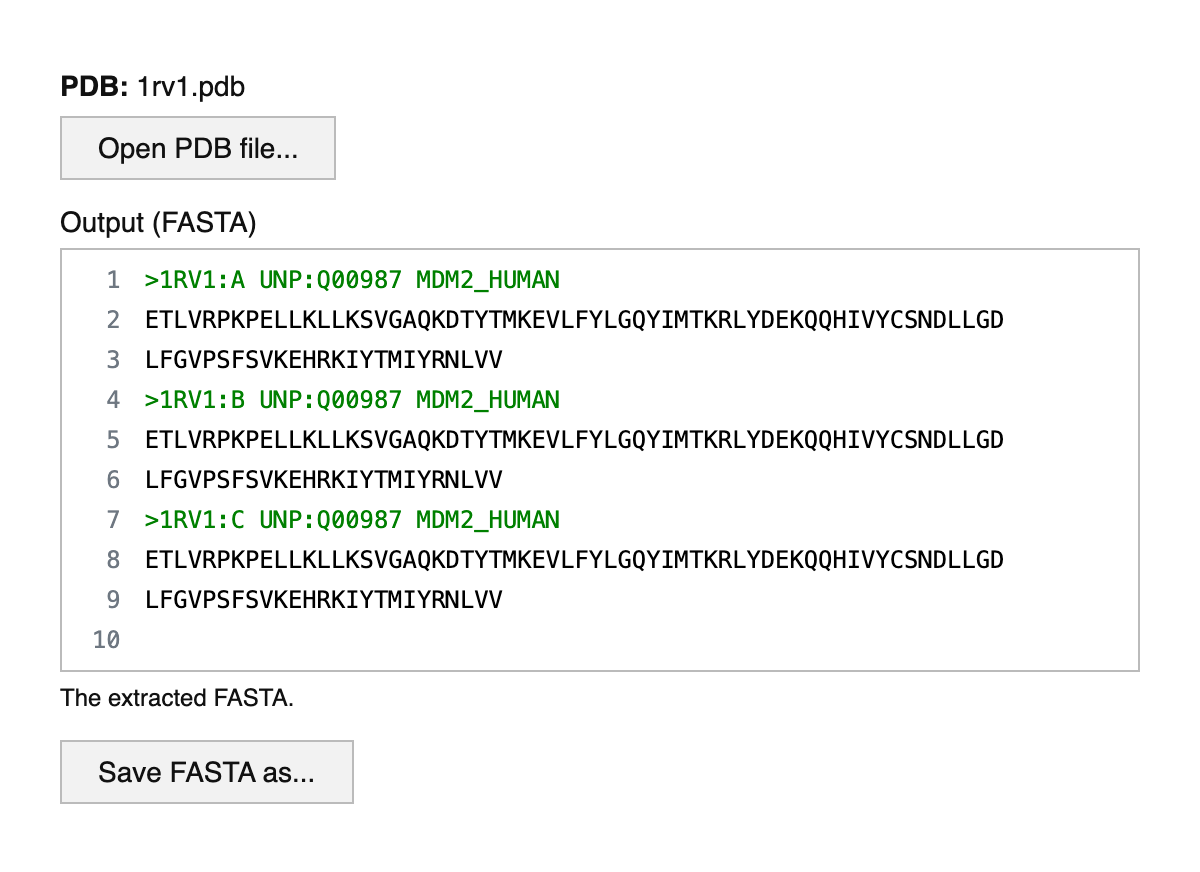Click the sequence text on line 8

tap(574, 560)
